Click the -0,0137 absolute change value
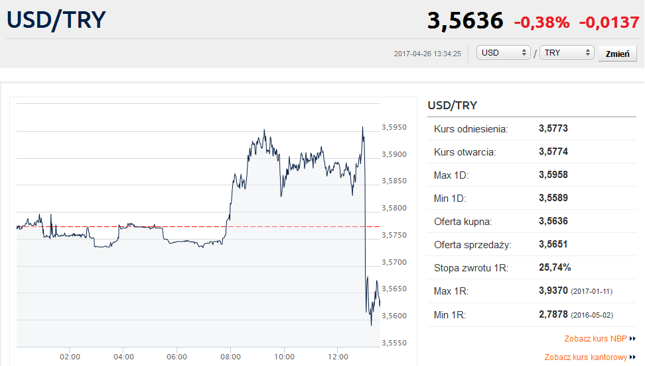This screenshot has width=645, height=366. tap(609, 22)
